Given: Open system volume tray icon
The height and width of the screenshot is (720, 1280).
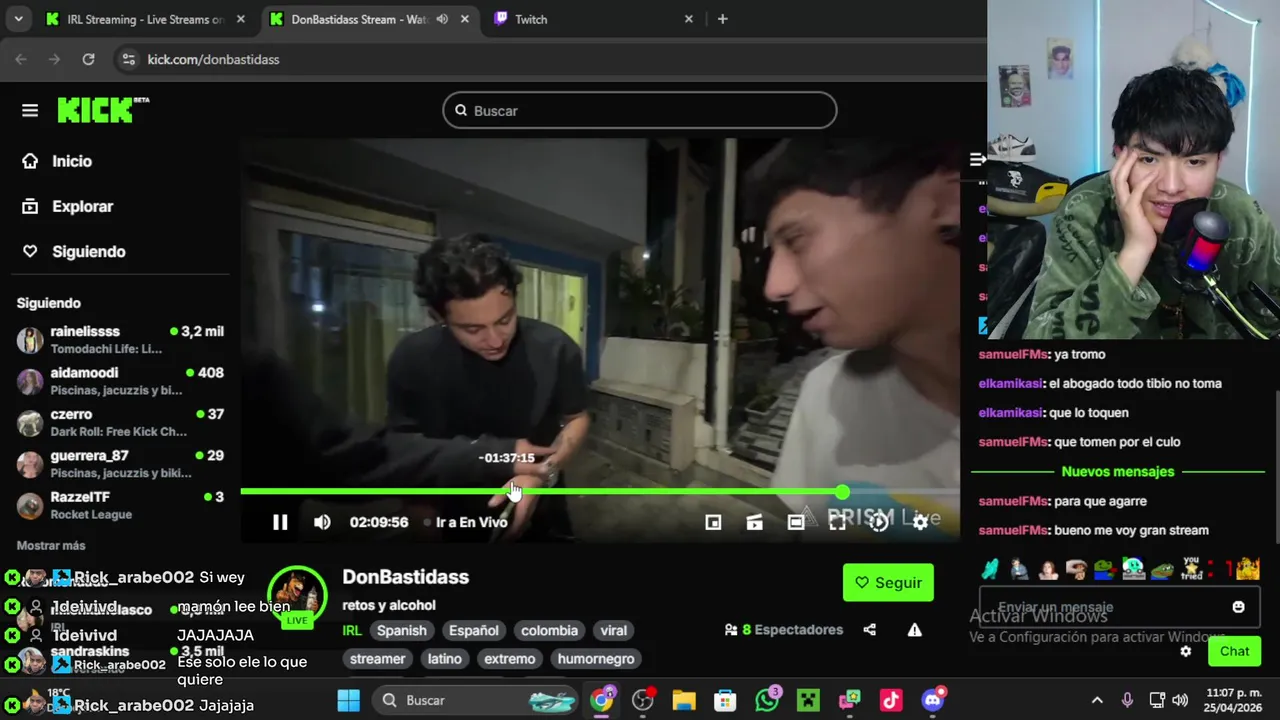Looking at the screenshot, I should click(x=1180, y=700).
